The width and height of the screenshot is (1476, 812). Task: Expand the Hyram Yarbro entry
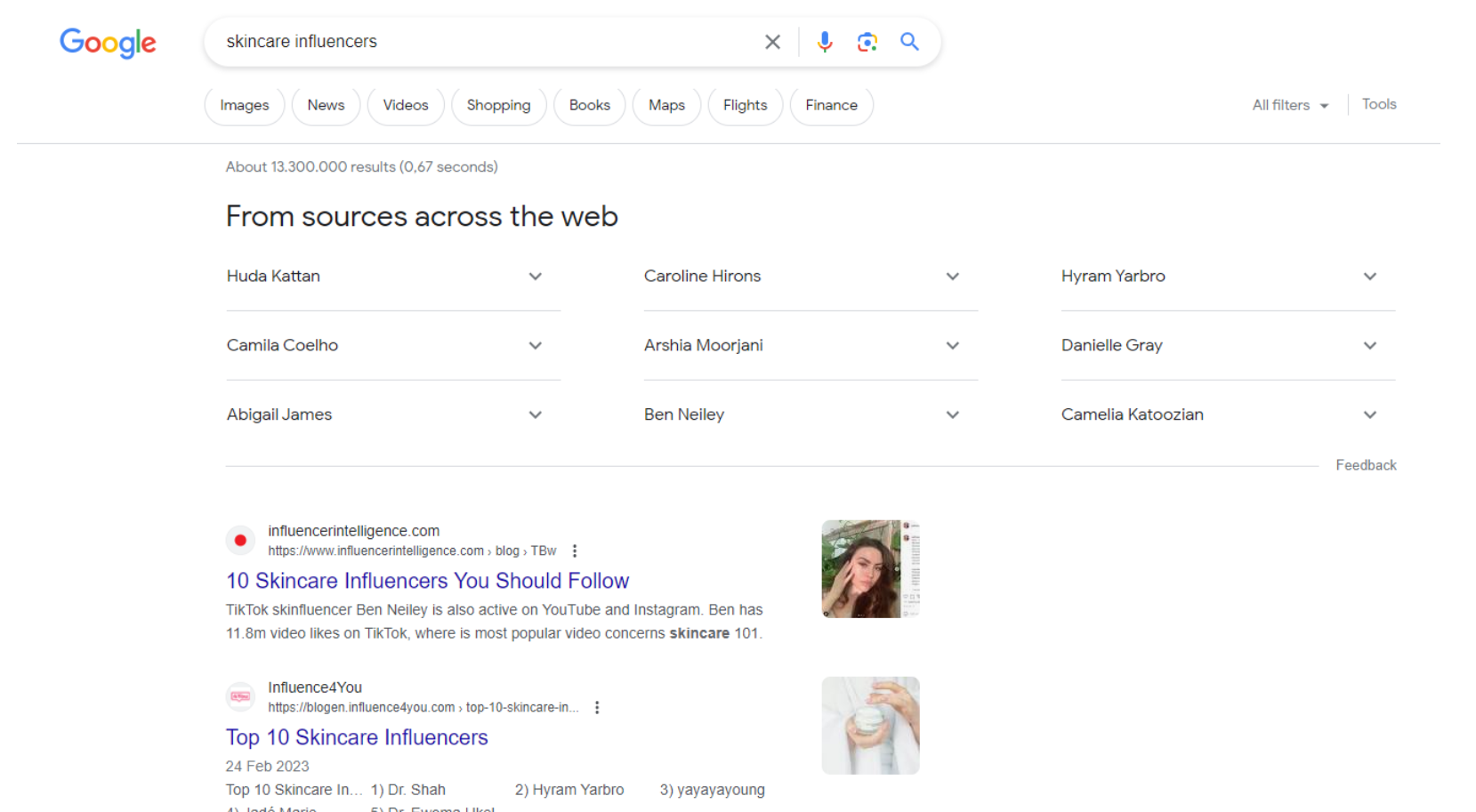pyautogui.click(x=1228, y=277)
